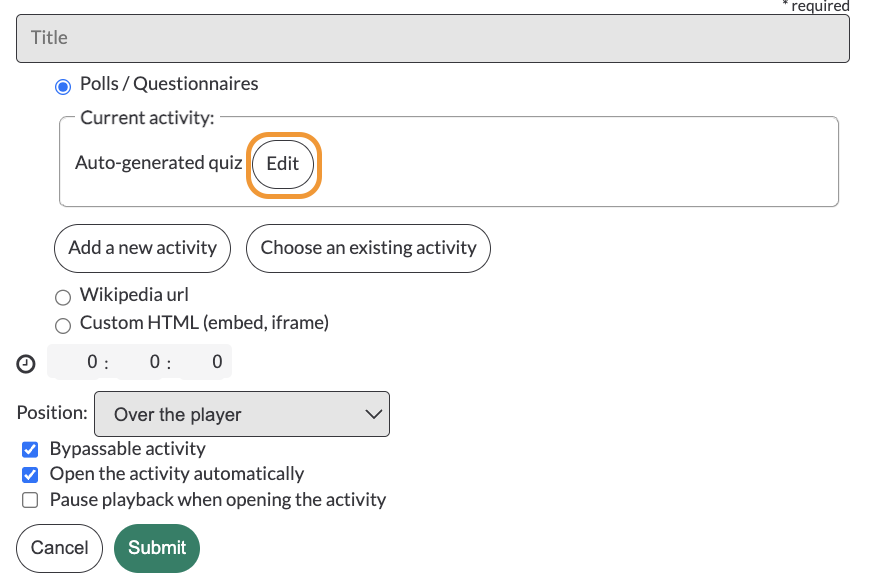Screen dimensions: 876x587
Task: Cancel the form
Action: coord(59,548)
